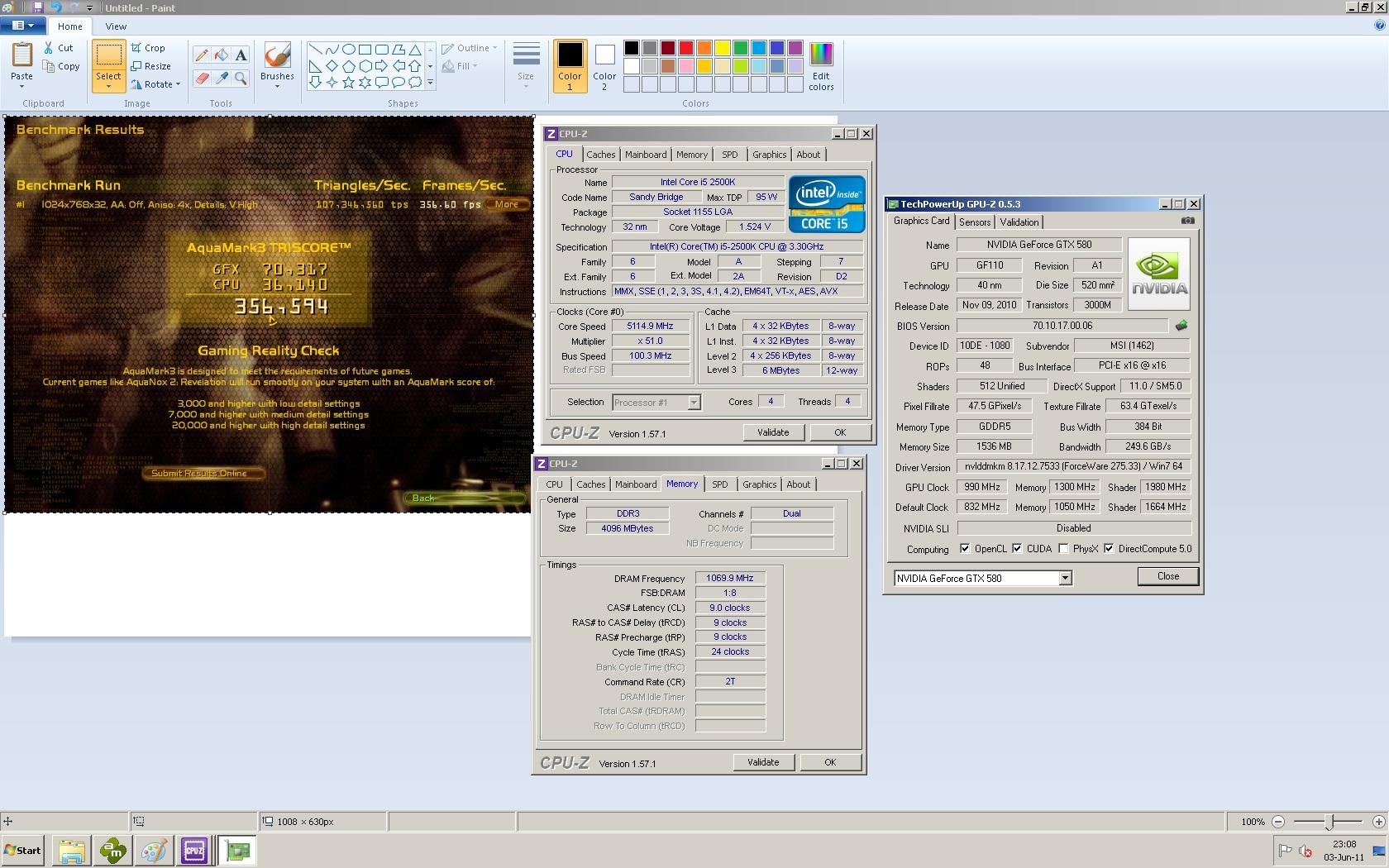The image size is (1389, 868).
Task: Click the volume icon in system tray
Action: [x=1305, y=850]
